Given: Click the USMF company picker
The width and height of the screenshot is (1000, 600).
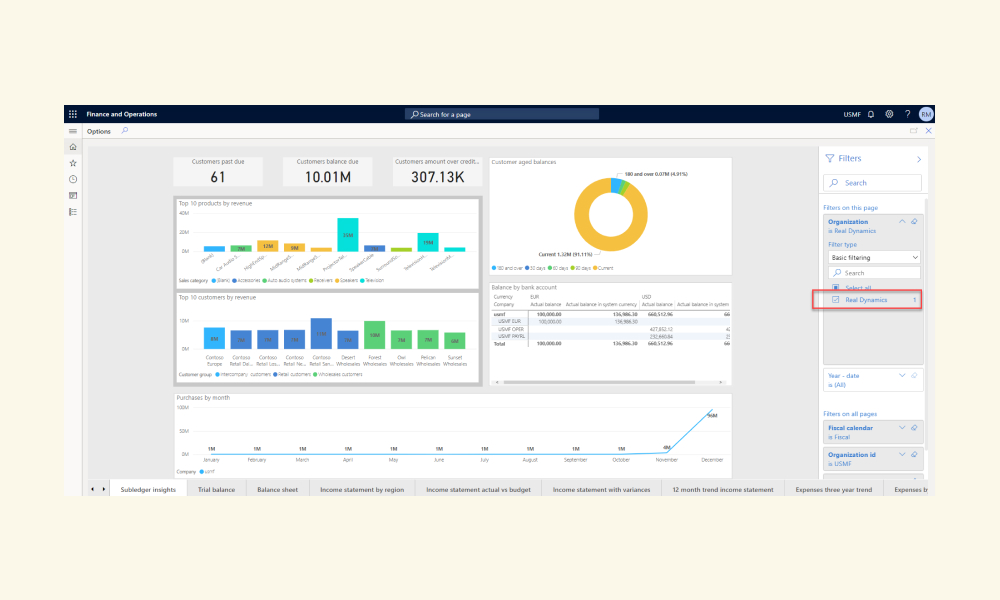Looking at the screenshot, I should click(x=852, y=115).
